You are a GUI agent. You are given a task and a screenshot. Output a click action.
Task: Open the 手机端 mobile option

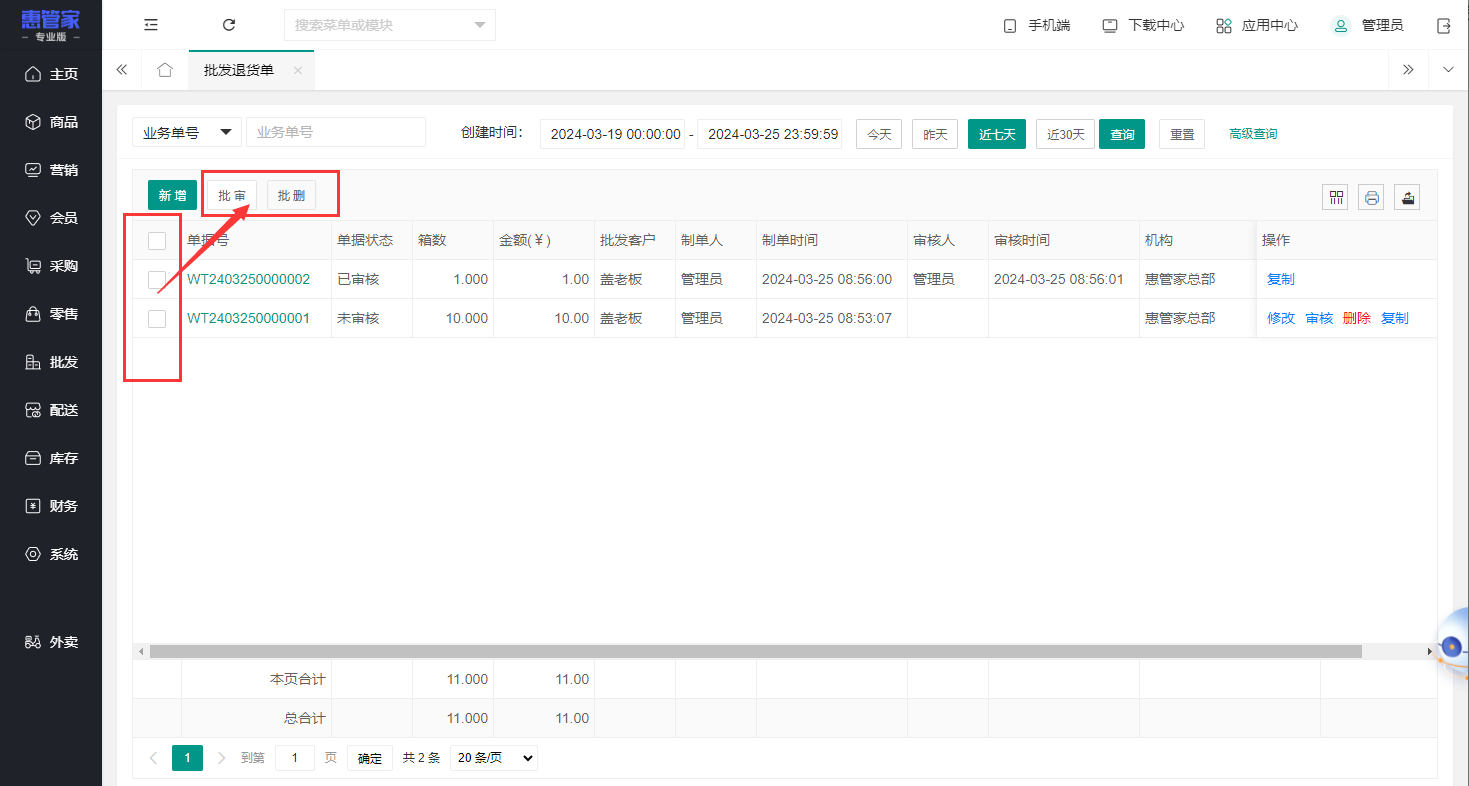(1037, 25)
